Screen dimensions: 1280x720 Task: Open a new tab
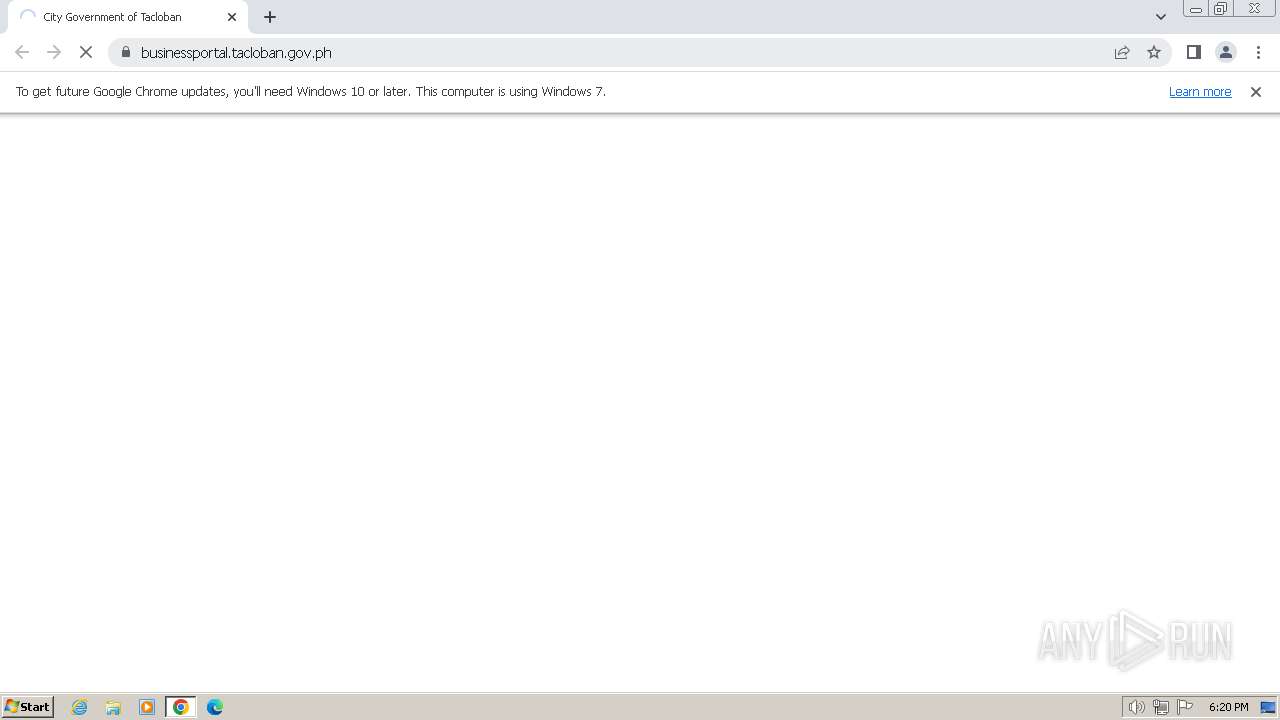(x=270, y=17)
